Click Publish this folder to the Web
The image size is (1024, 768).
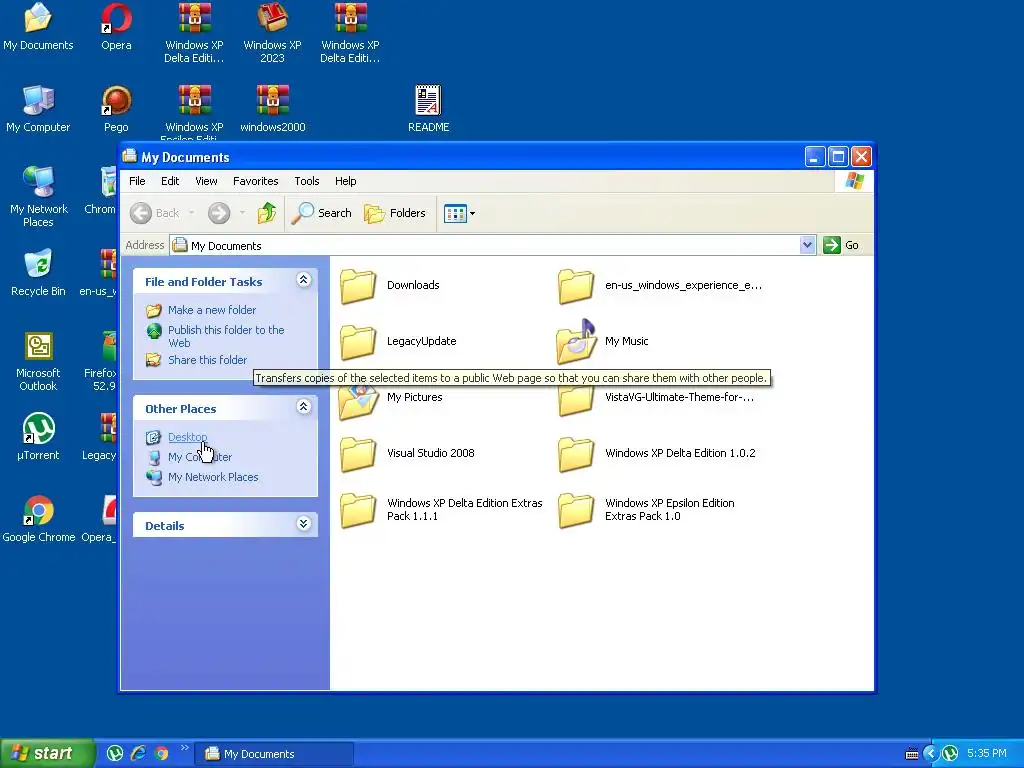226,336
